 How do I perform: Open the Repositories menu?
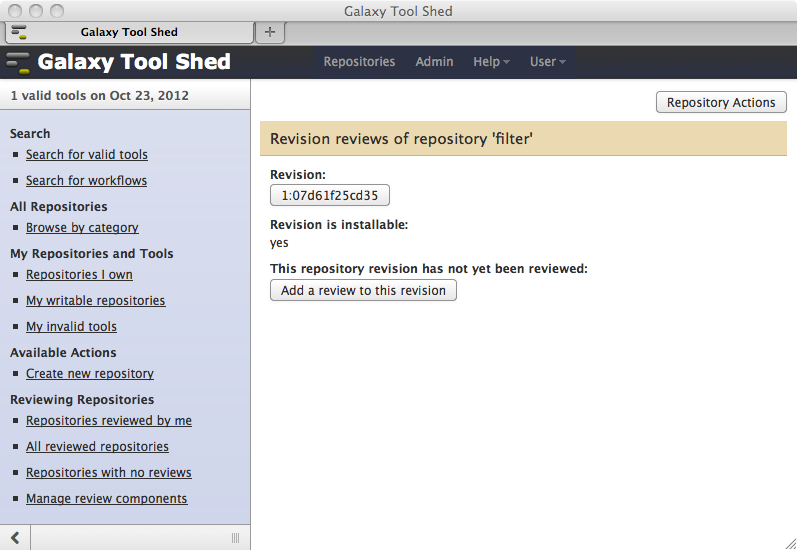click(359, 62)
